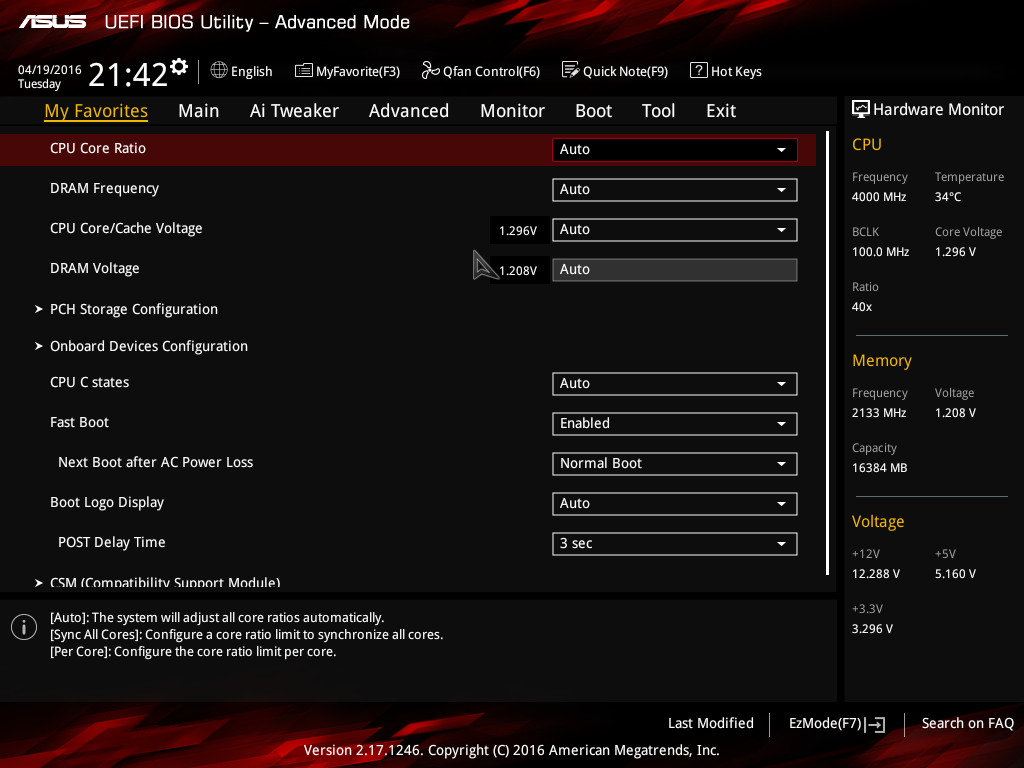Click the Last Modified button
Viewport: 1024px width, 768px height.
711,723
